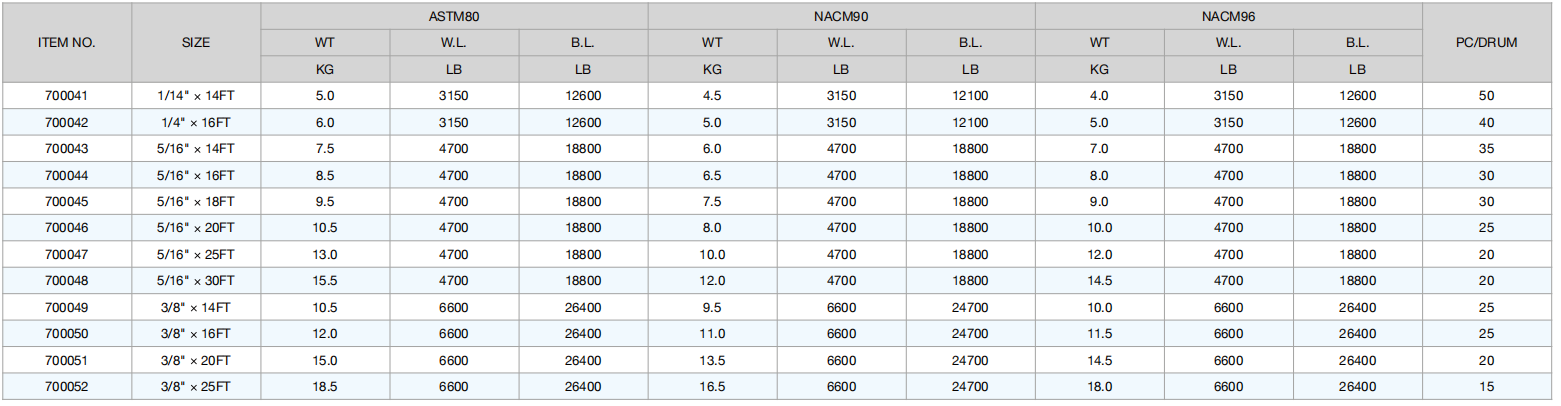1561x406 pixels.
Task: Click the 3/8" × 14FT size cell
Action: pos(196,307)
